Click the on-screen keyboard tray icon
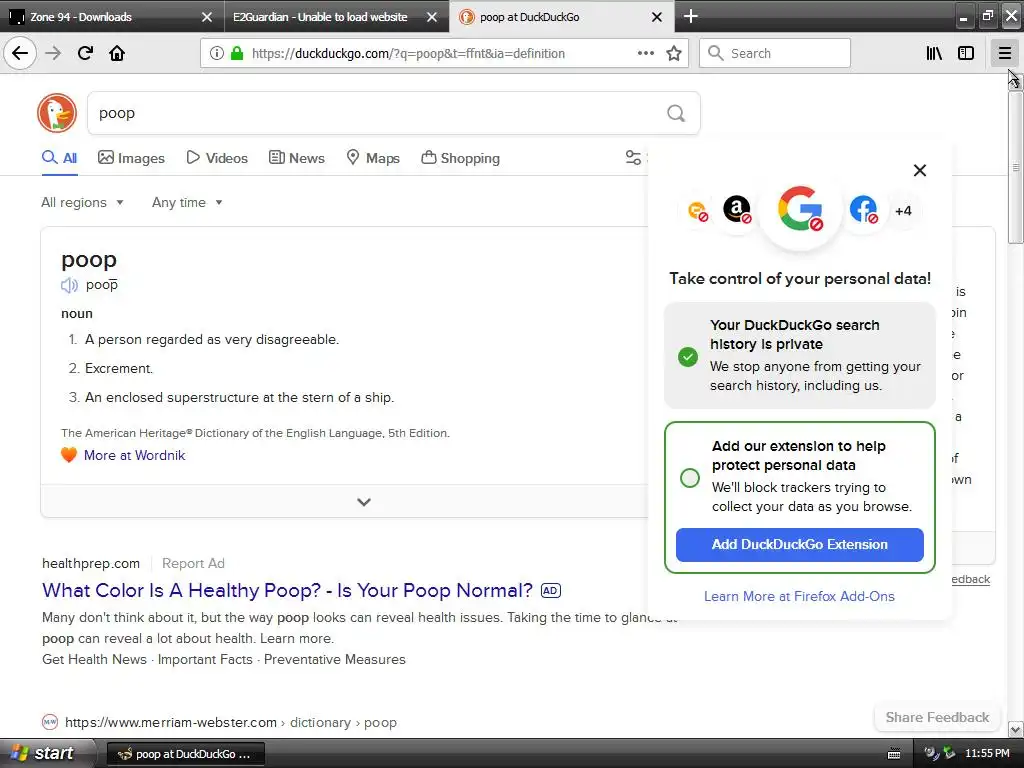The image size is (1024, 768). click(x=894, y=754)
